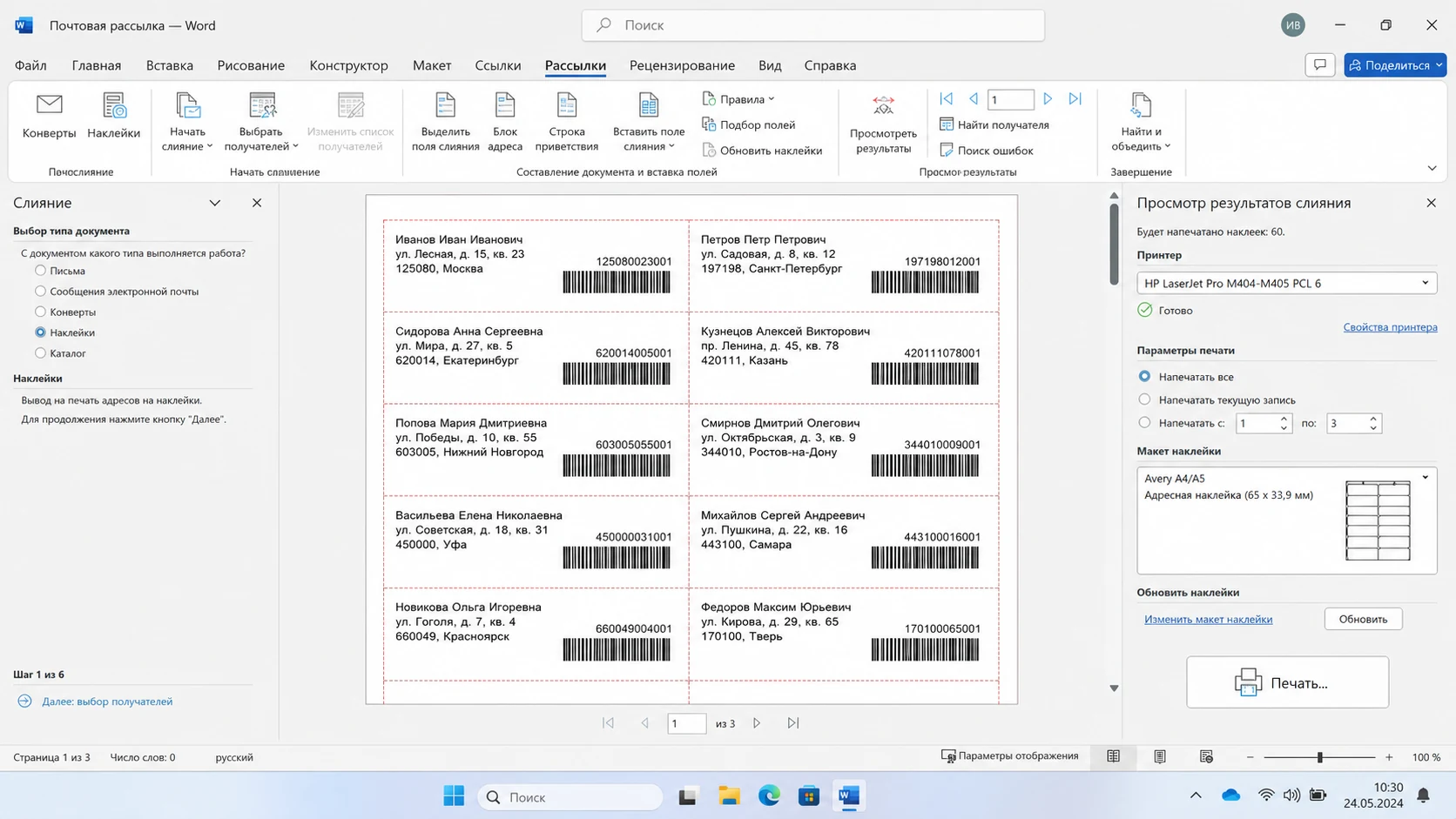The image size is (1456, 819).
Task: Adjust the zoom slider in status bar
Action: tap(1320, 757)
